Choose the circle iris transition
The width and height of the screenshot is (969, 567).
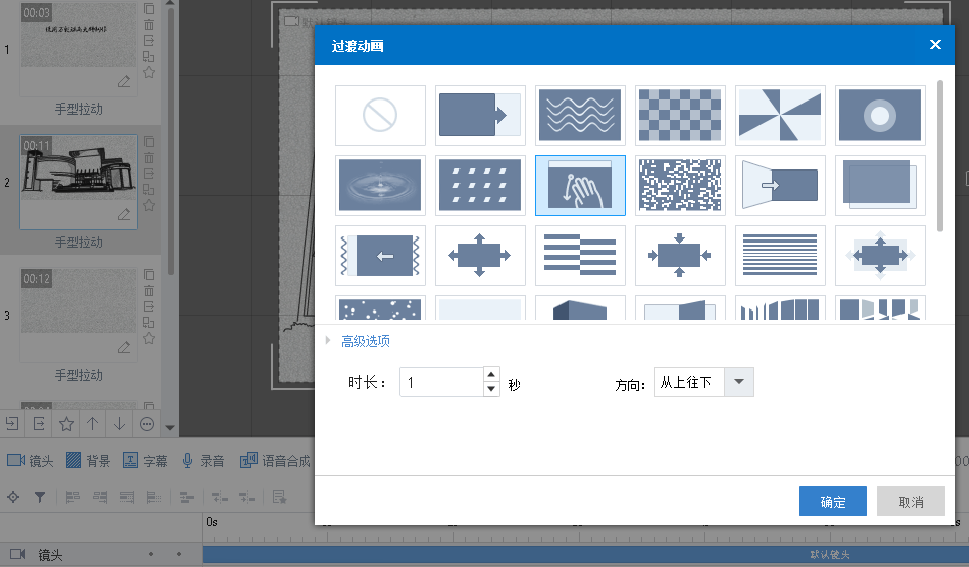pos(880,115)
